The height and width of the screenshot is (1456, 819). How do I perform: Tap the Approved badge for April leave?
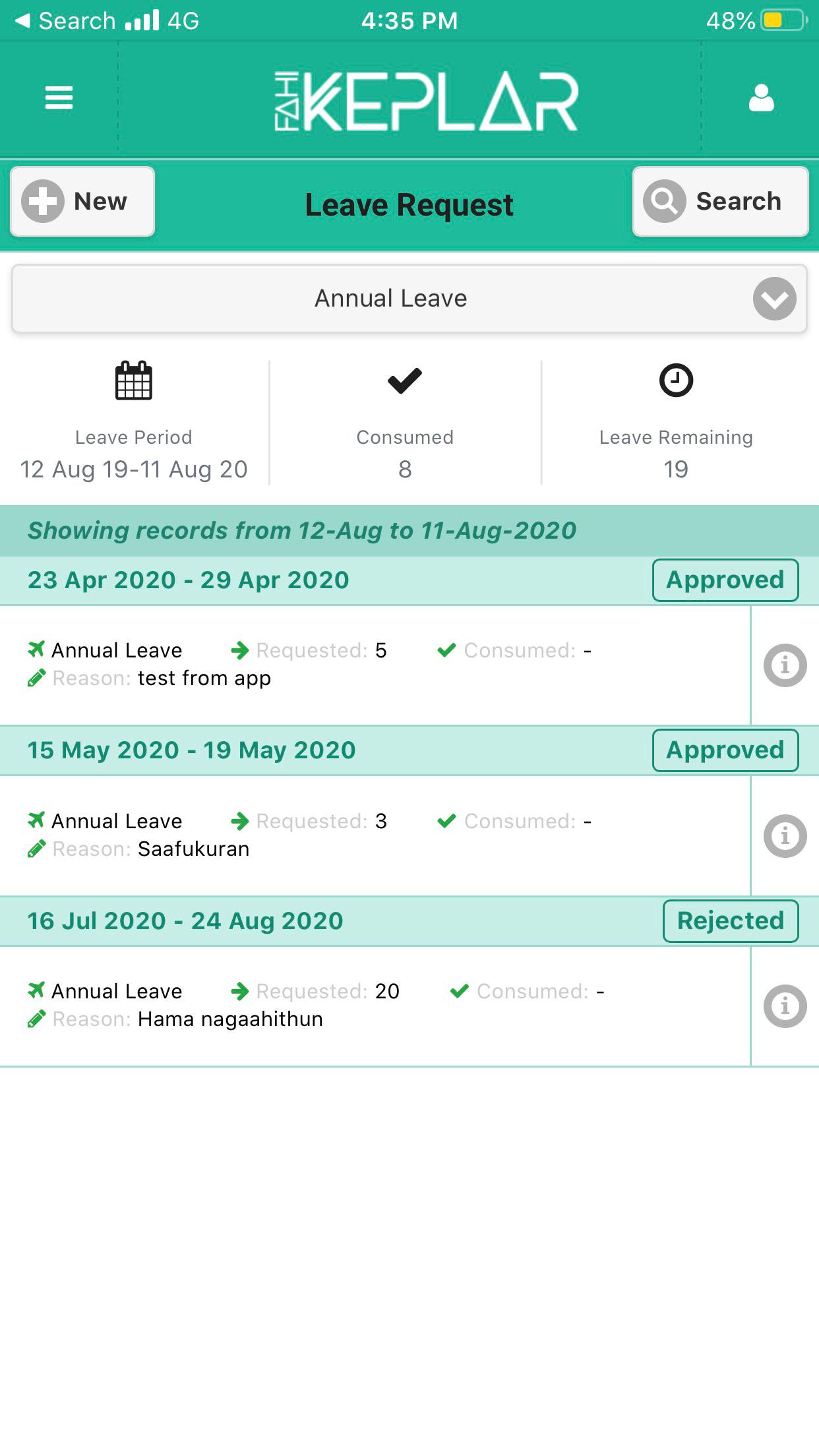pos(725,580)
